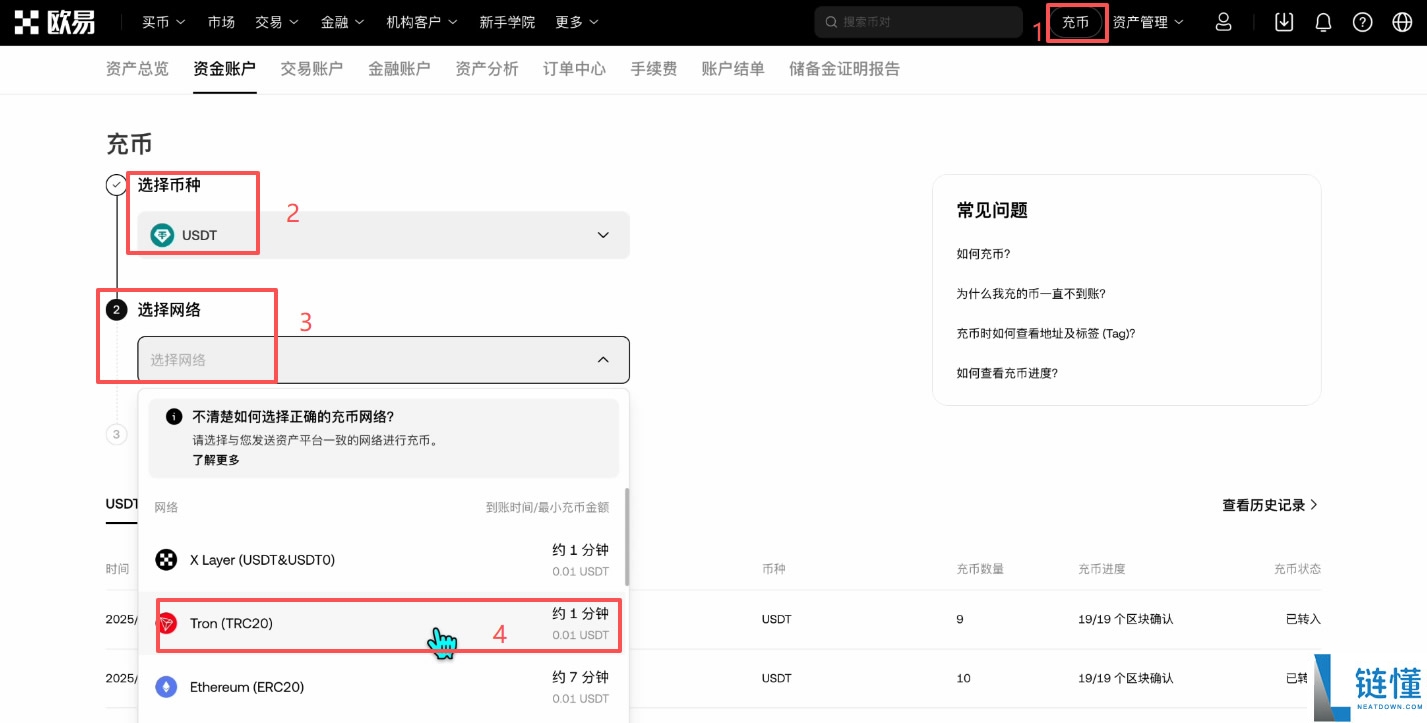Open the notifications bell
Viewport: 1427px width, 723px height.
click(1323, 22)
